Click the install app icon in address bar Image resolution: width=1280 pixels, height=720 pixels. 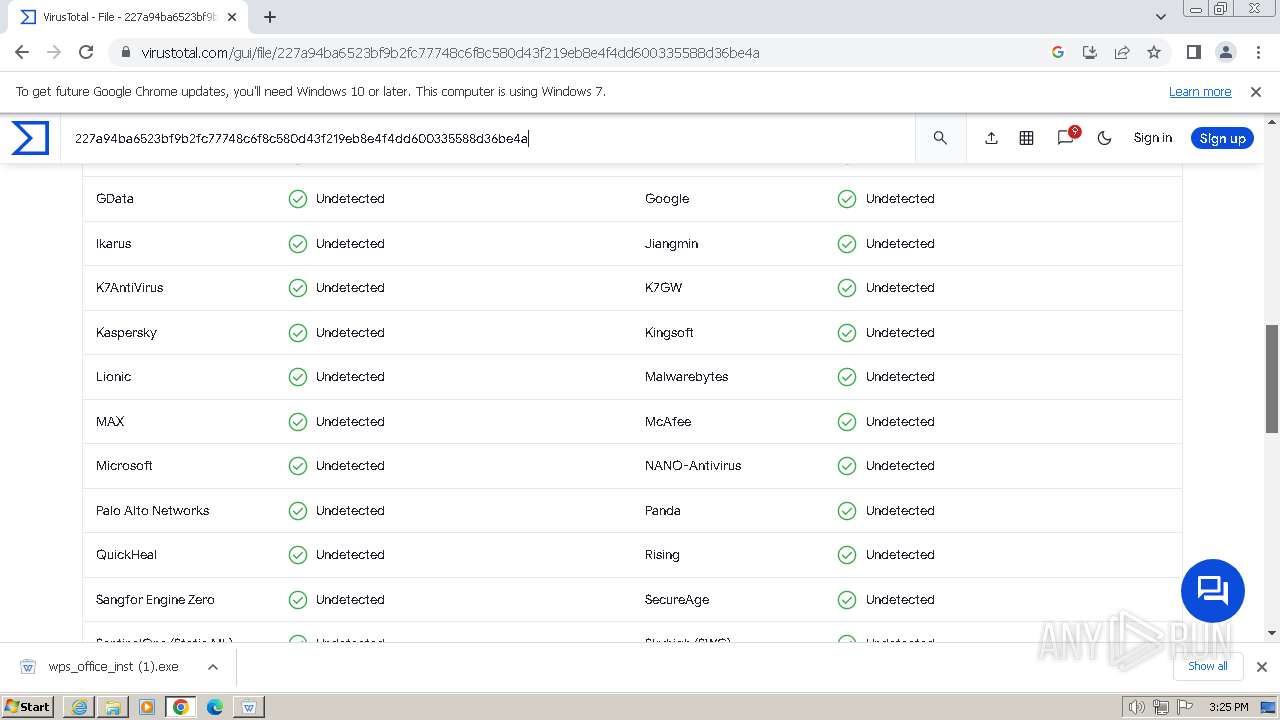point(1090,52)
